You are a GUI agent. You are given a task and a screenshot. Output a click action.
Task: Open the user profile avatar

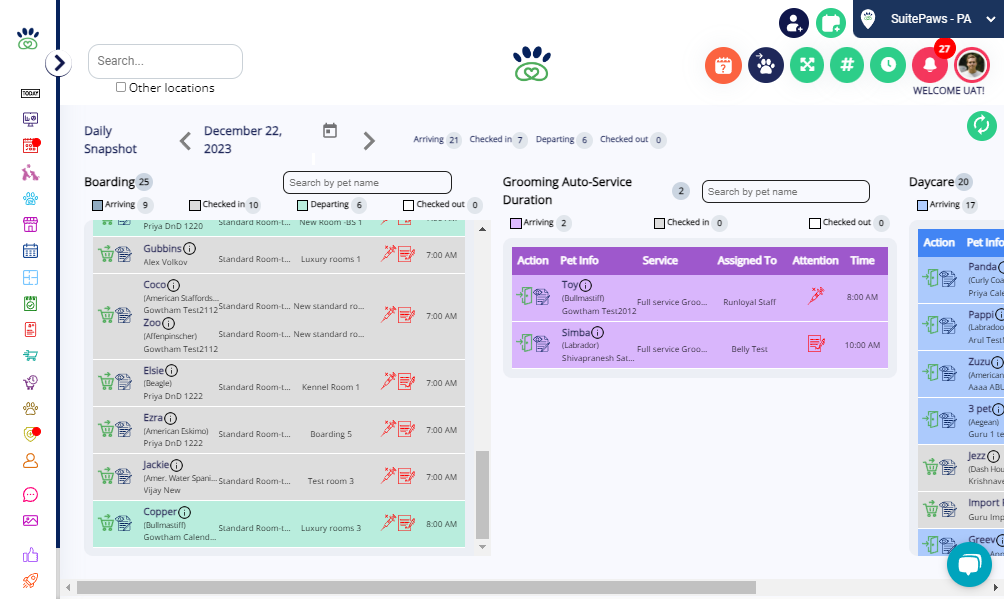coord(972,65)
